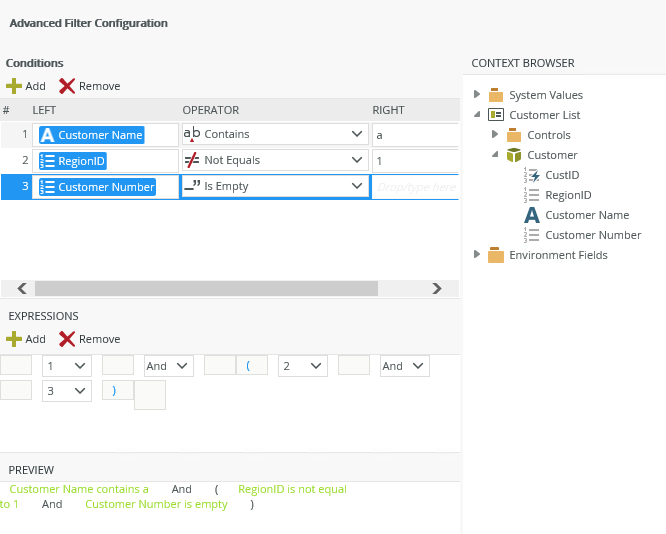Expand the System Values tree node
The height and width of the screenshot is (534, 666).
477,95
